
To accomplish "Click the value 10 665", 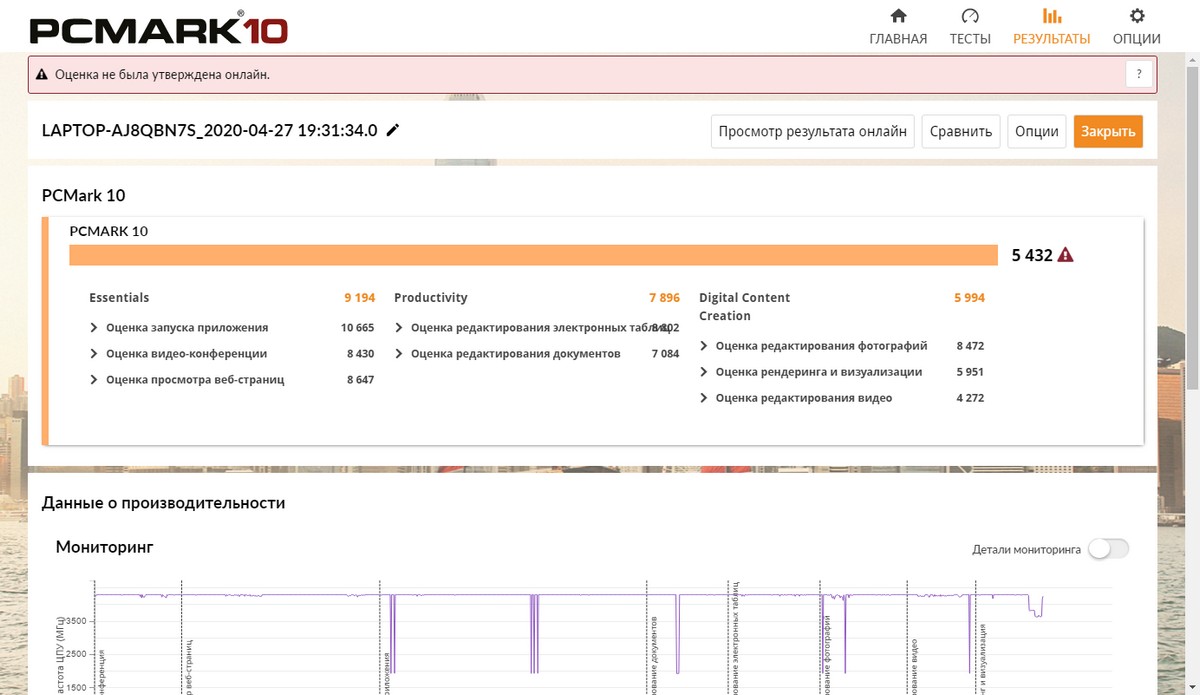I will [357, 328].
